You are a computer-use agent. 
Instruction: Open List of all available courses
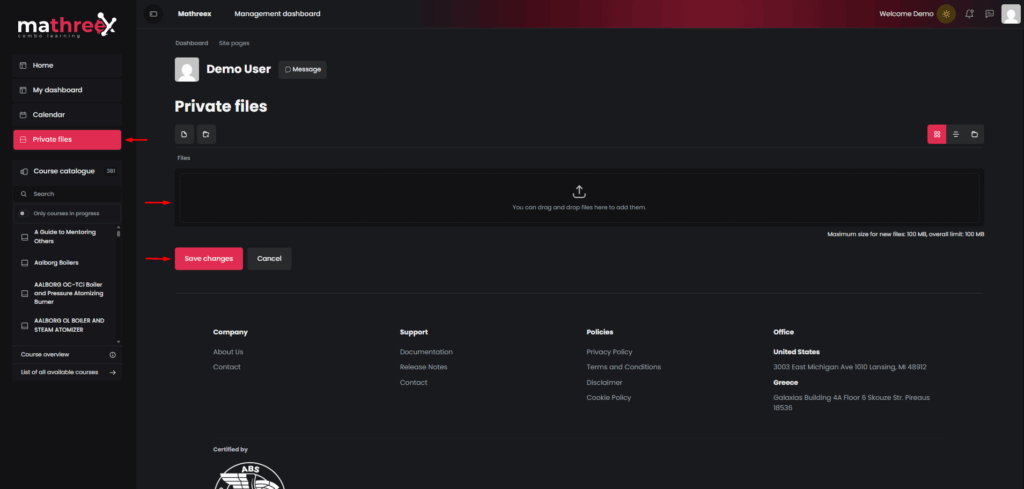point(59,372)
